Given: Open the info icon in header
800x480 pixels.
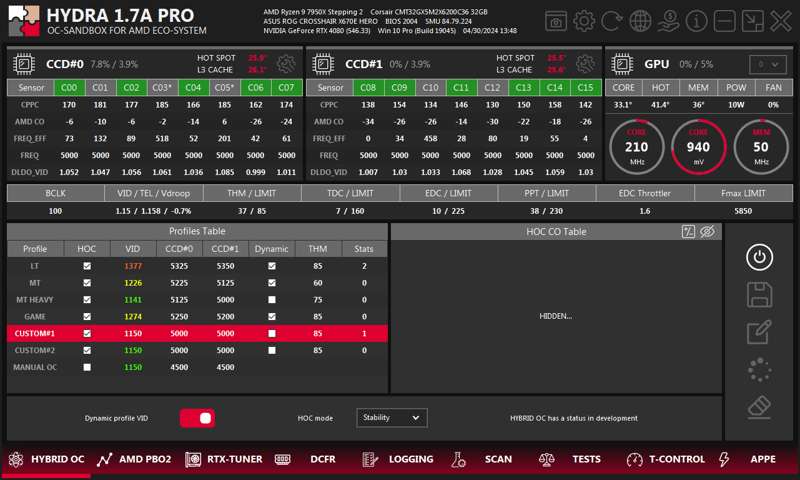Looking at the screenshot, I should click(x=697, y=20).
